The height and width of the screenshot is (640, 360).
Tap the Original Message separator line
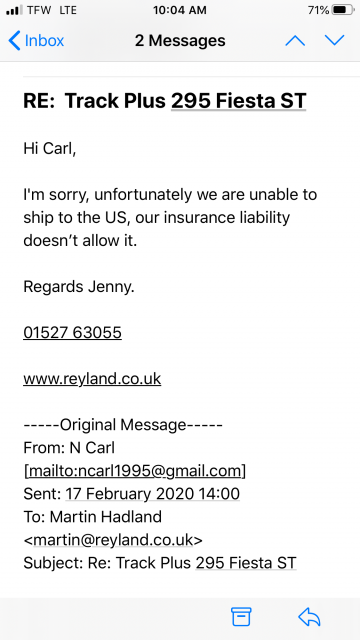123,425
